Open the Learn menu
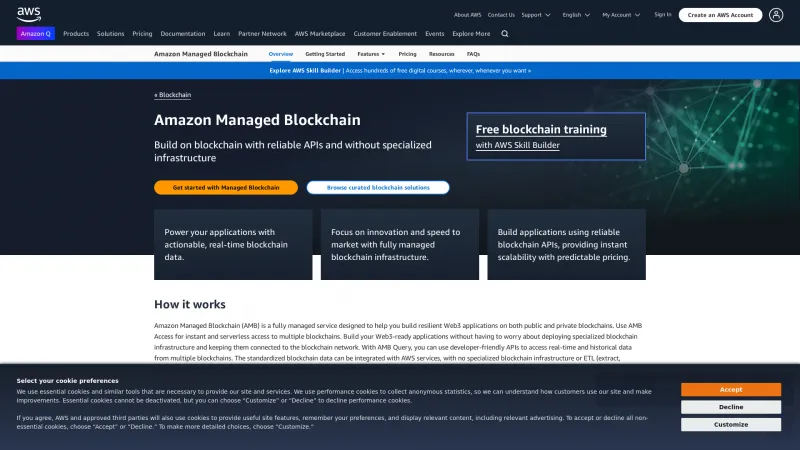The image size is (800, 450). coord(221,34)
